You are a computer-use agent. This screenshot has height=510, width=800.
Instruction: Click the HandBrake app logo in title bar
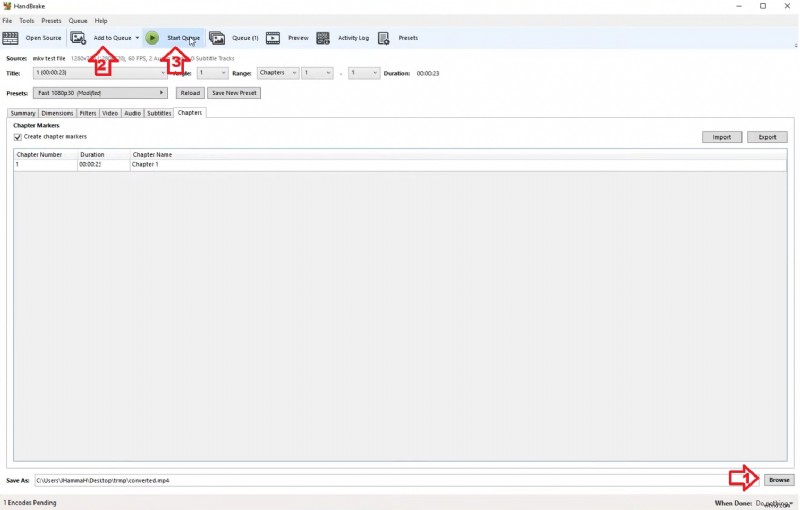pos(7,6)
